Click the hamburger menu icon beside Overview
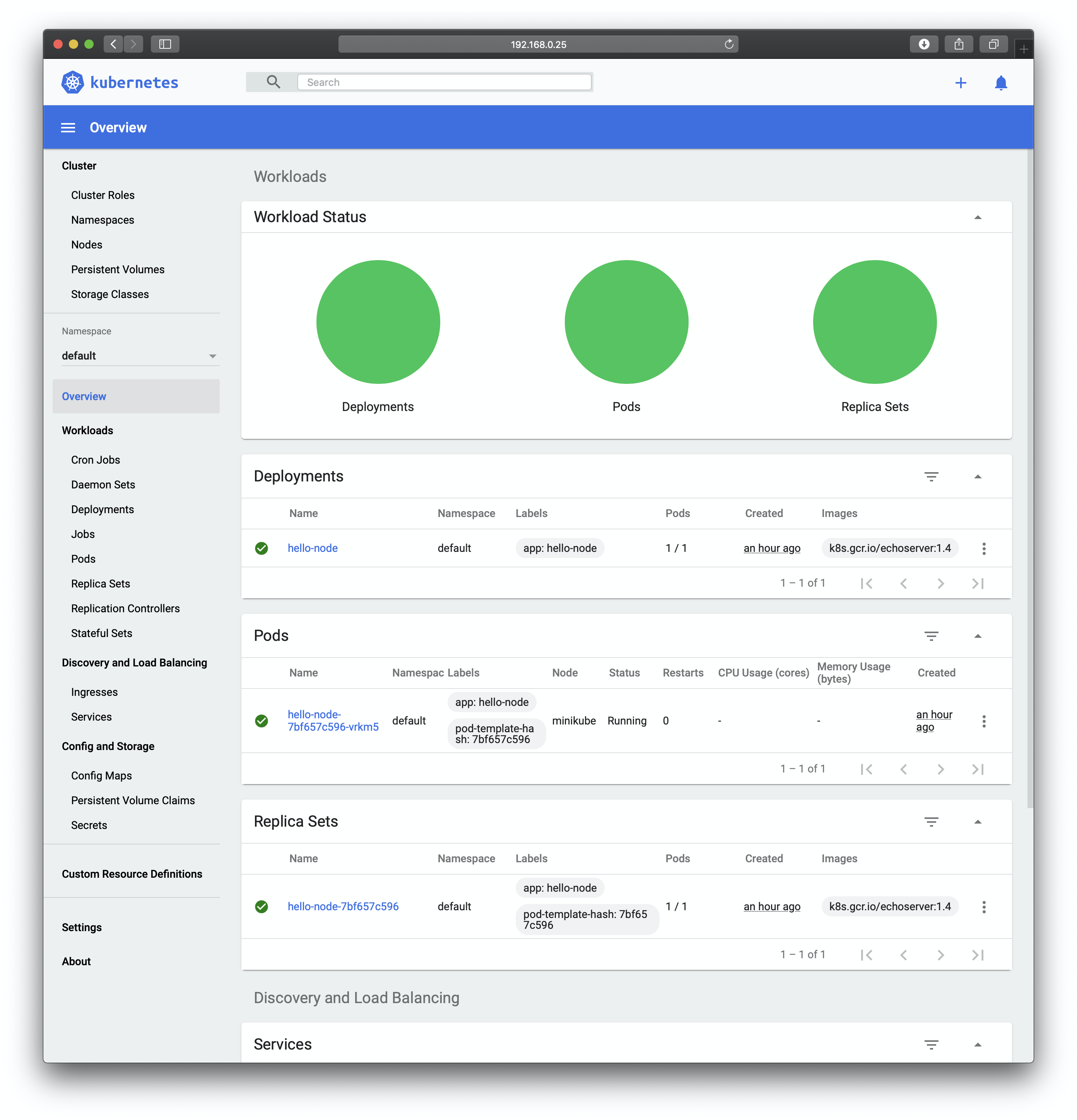 (68, 127)
